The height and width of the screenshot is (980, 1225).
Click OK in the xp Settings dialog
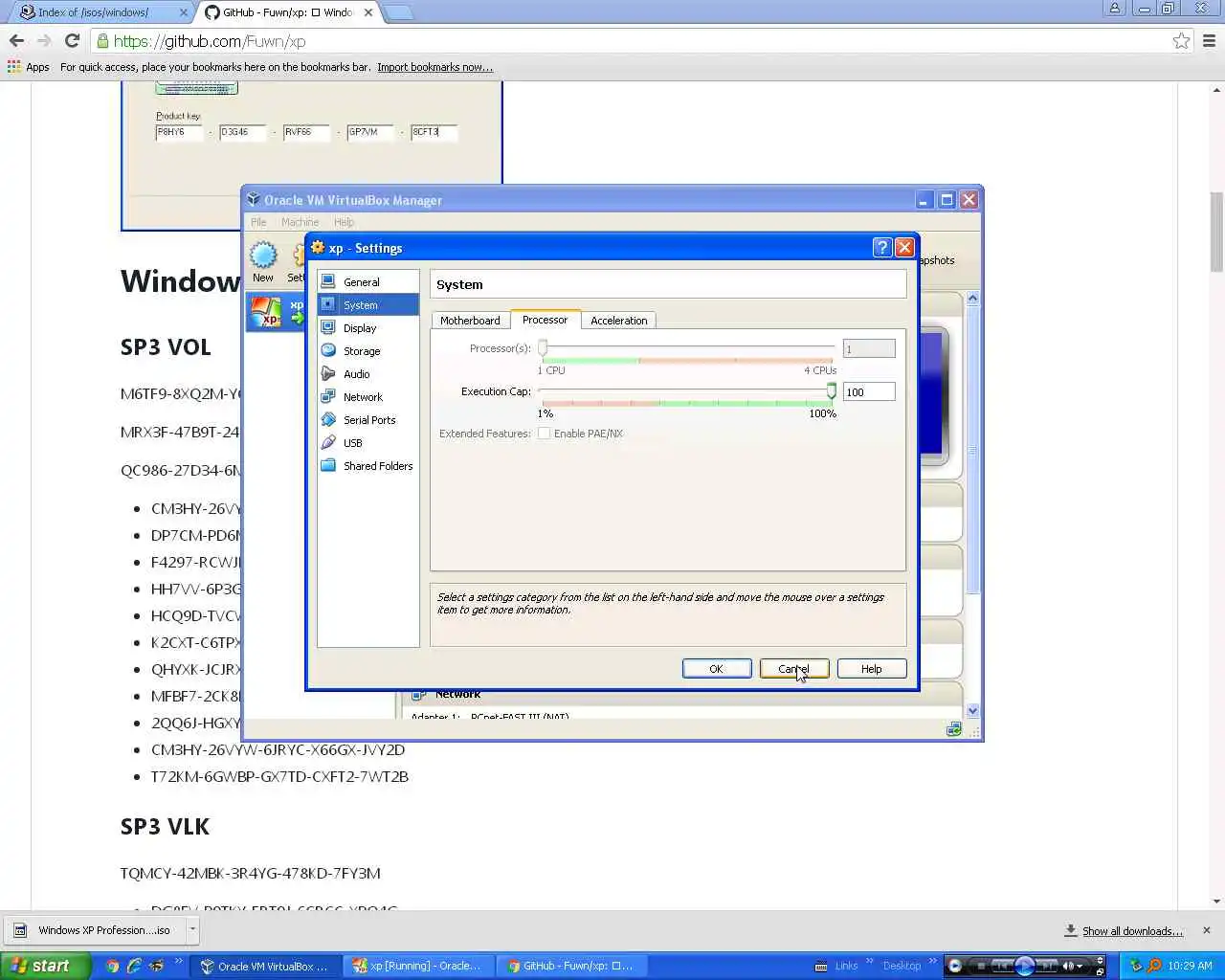tap(717, 669)
